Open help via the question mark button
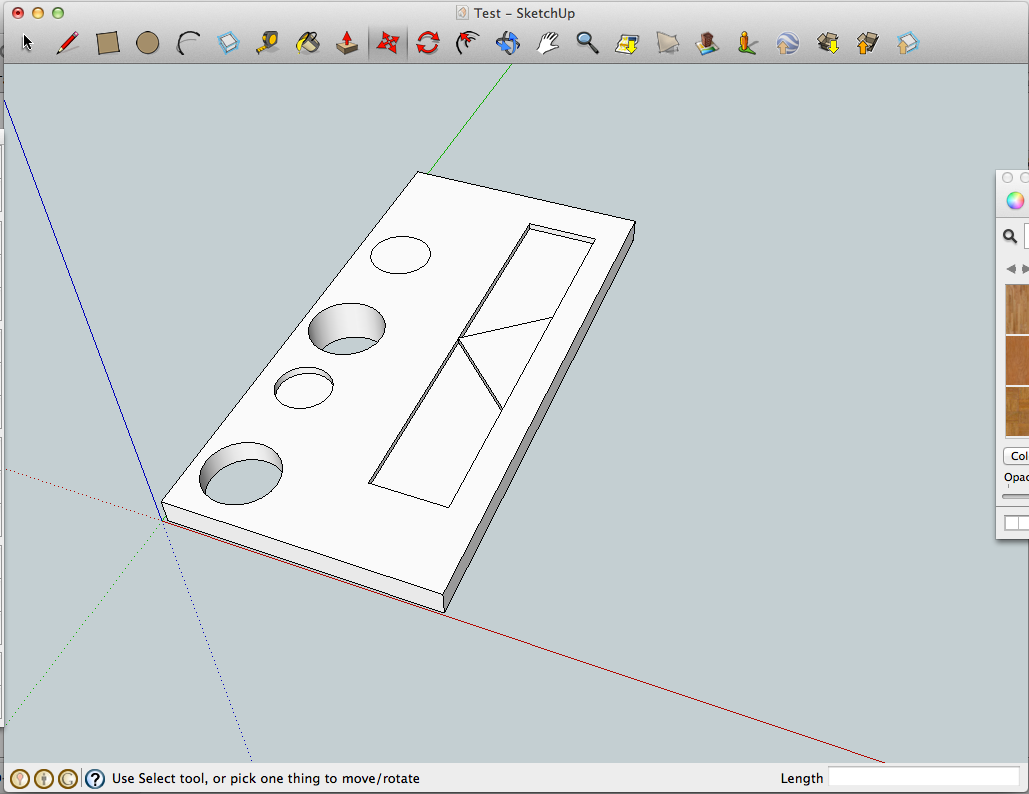This screenshot has width=1029, height=794. (x=93, y=778)
